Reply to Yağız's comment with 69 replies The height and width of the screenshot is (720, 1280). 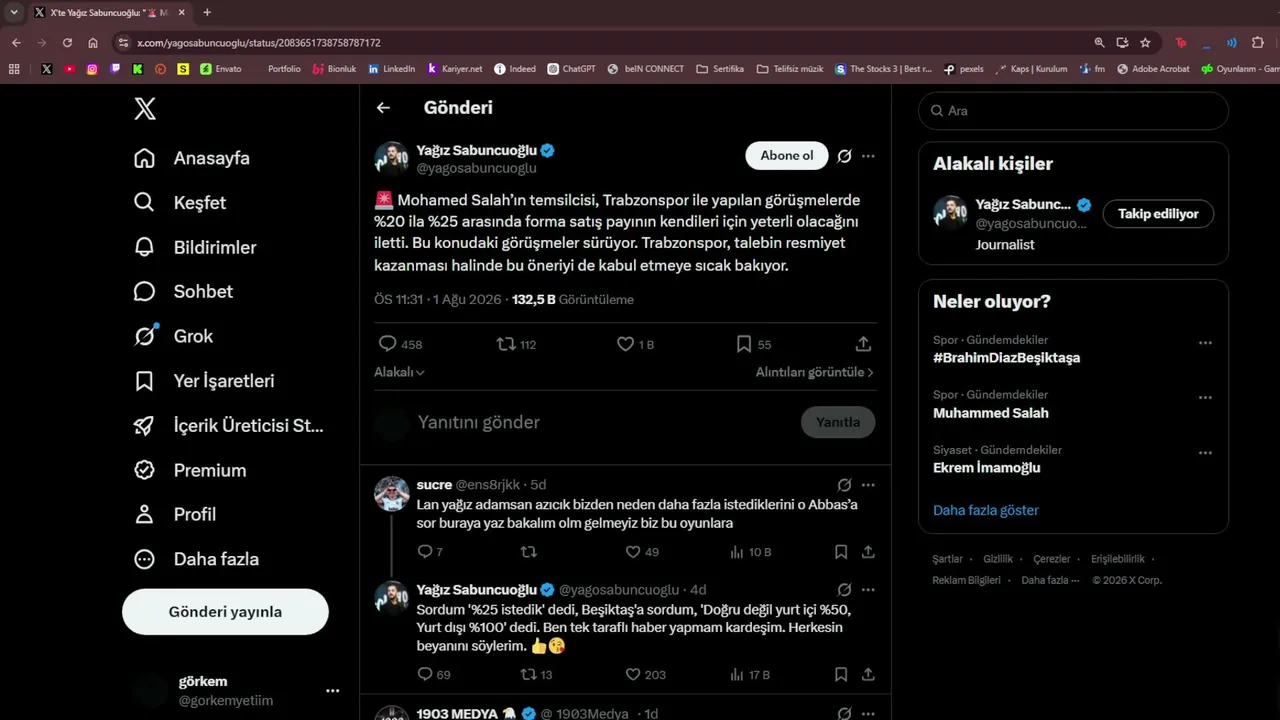tap(434, 675)
